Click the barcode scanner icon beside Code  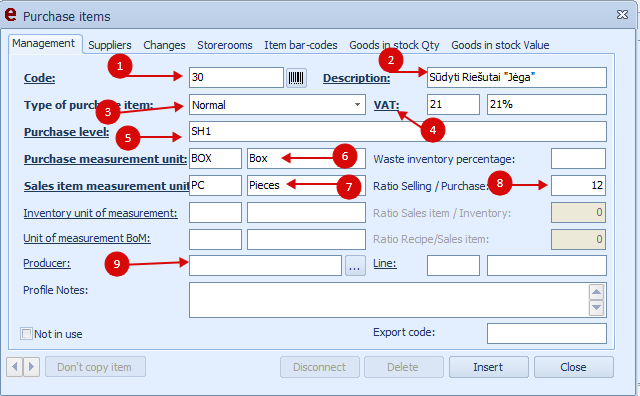tap(296, 78)
